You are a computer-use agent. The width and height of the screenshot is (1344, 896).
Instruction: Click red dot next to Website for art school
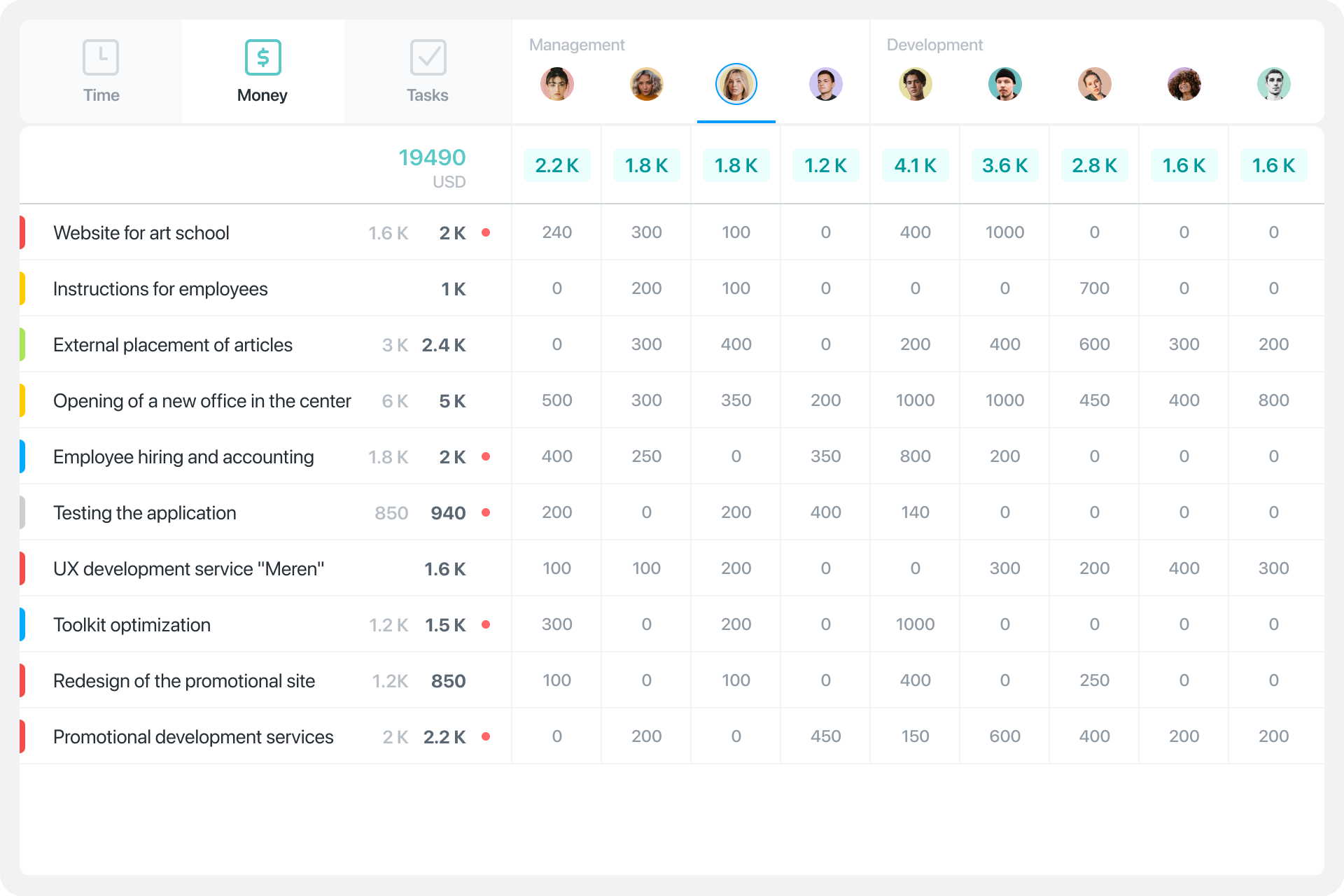[x=486, y=232]
